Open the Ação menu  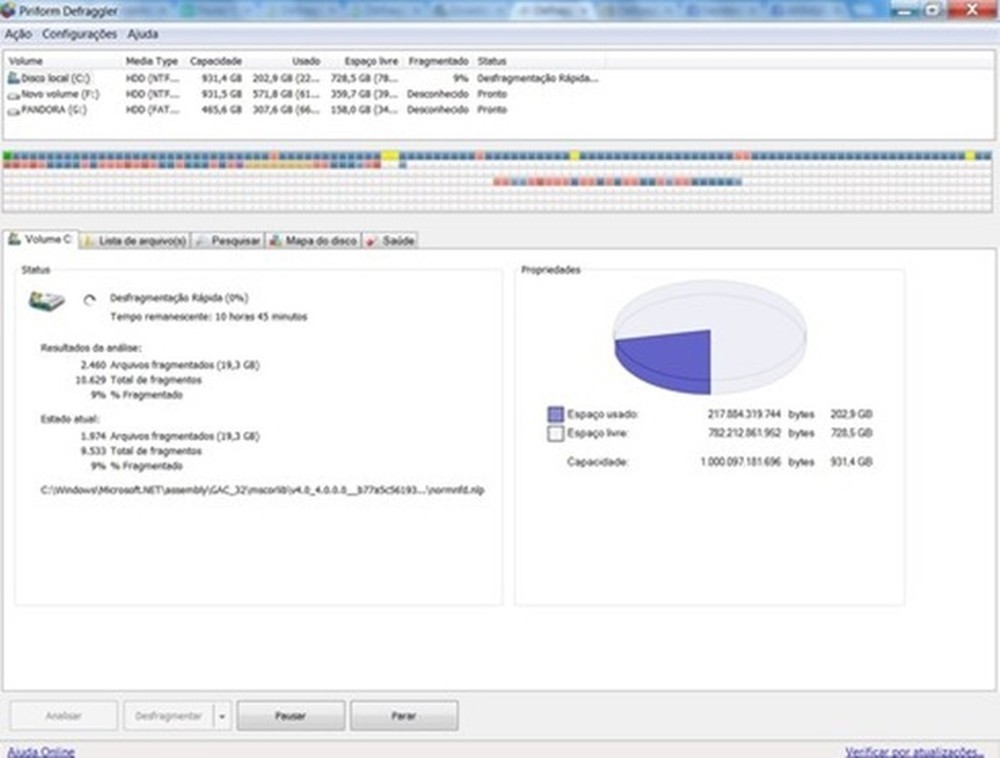coord(21,33)
